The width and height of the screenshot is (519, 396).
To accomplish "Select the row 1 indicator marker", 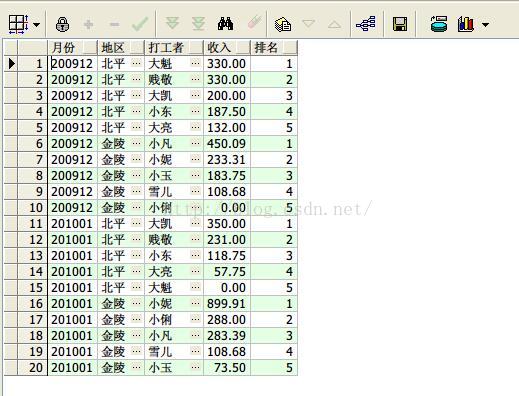I will point(11,63).
